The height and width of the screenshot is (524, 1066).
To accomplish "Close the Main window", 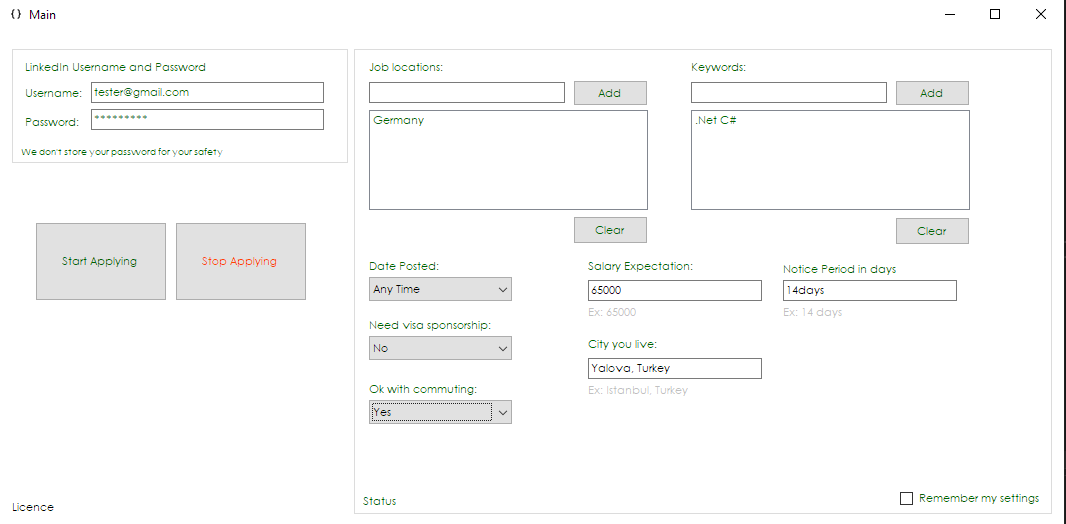I will click(x=1040, y=14).
